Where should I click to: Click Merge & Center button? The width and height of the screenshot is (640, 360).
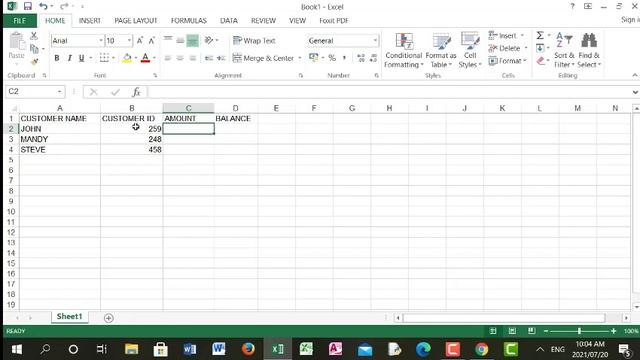pyautogui.click(x=263, y=58)
